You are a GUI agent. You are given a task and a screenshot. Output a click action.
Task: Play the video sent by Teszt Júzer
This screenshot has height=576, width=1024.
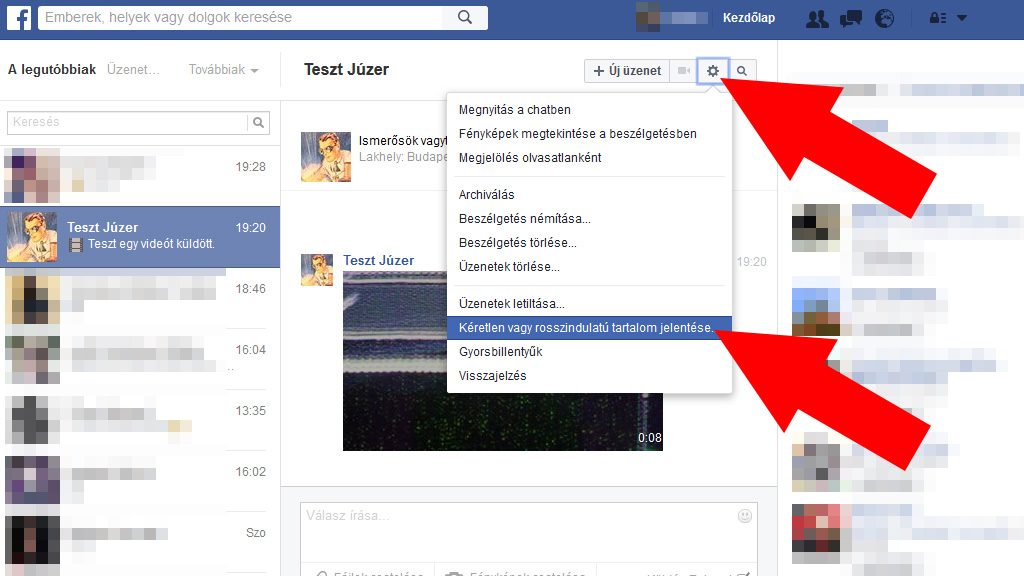(x=502, y=360)
